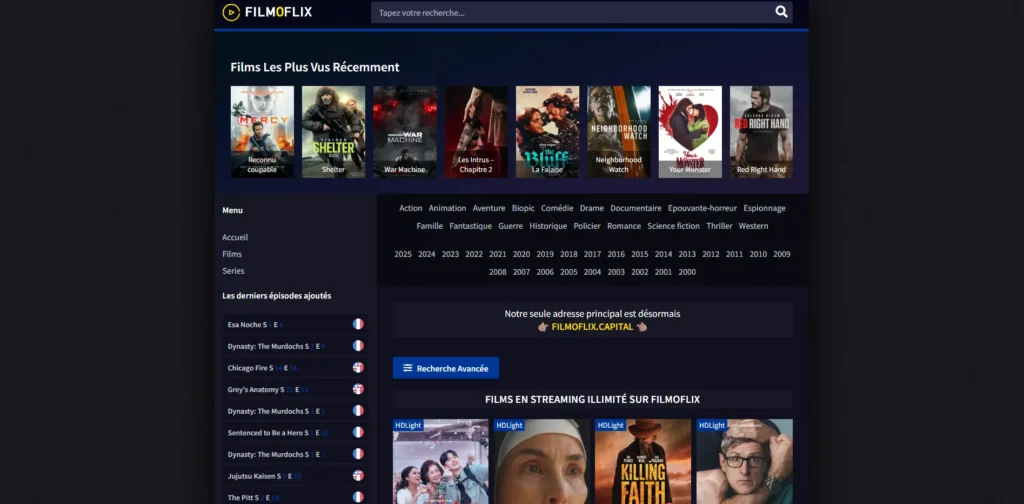Open the Shelter movie poster

pos(334,132)
